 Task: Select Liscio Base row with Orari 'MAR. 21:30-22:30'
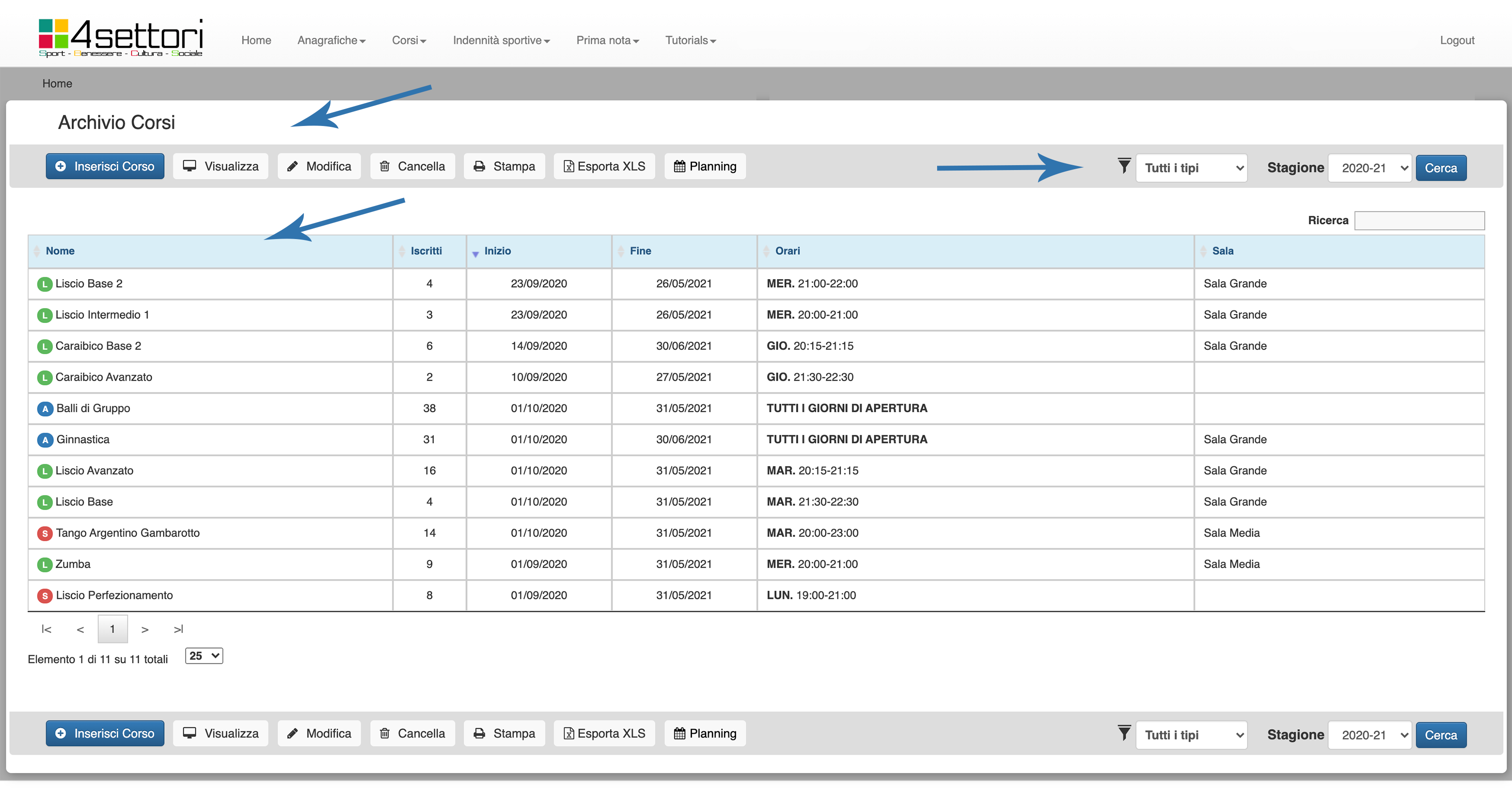point(756,502)
